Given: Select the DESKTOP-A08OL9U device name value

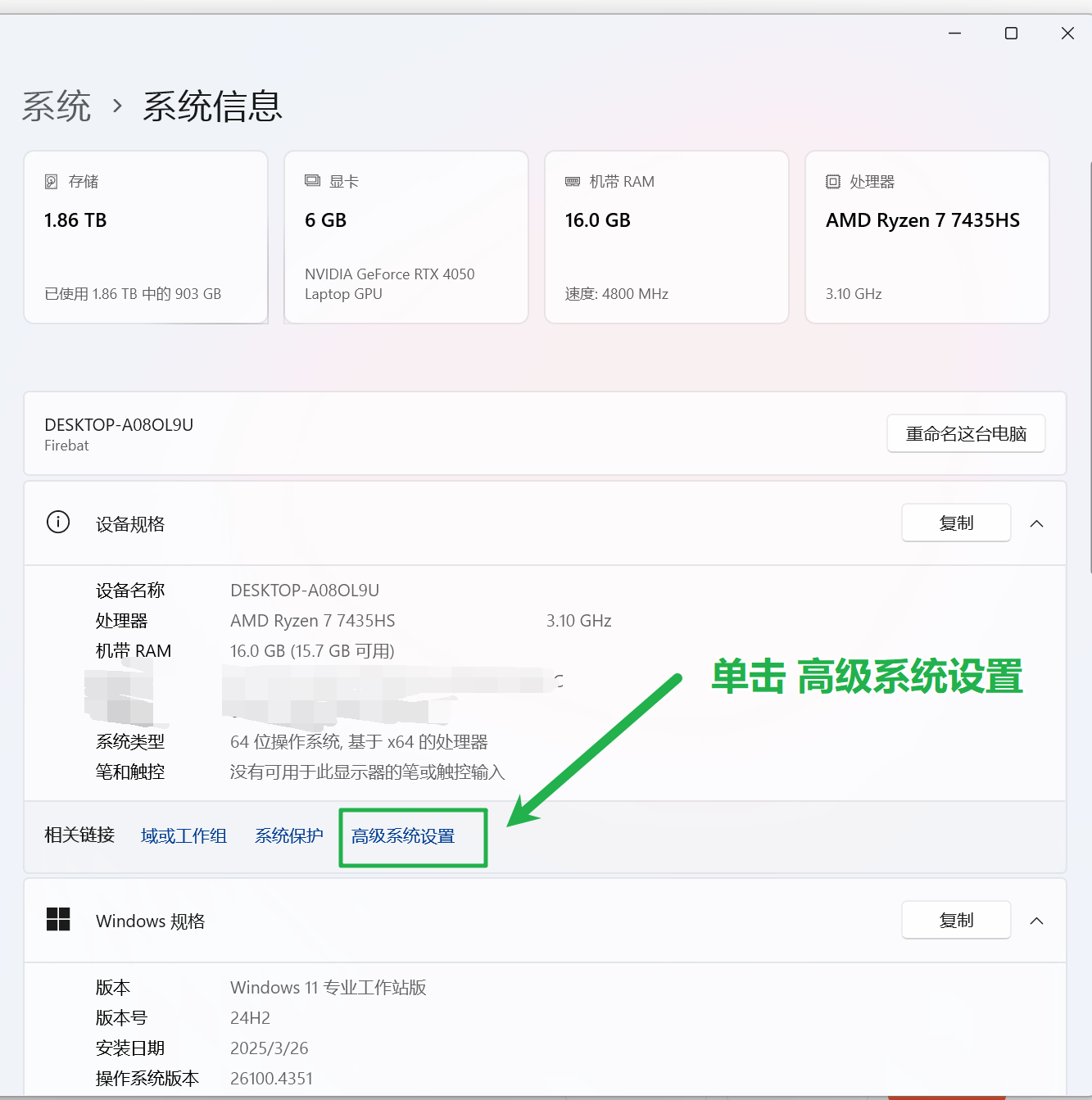Looking at the screenshot, I should click(x=305, y=590).
